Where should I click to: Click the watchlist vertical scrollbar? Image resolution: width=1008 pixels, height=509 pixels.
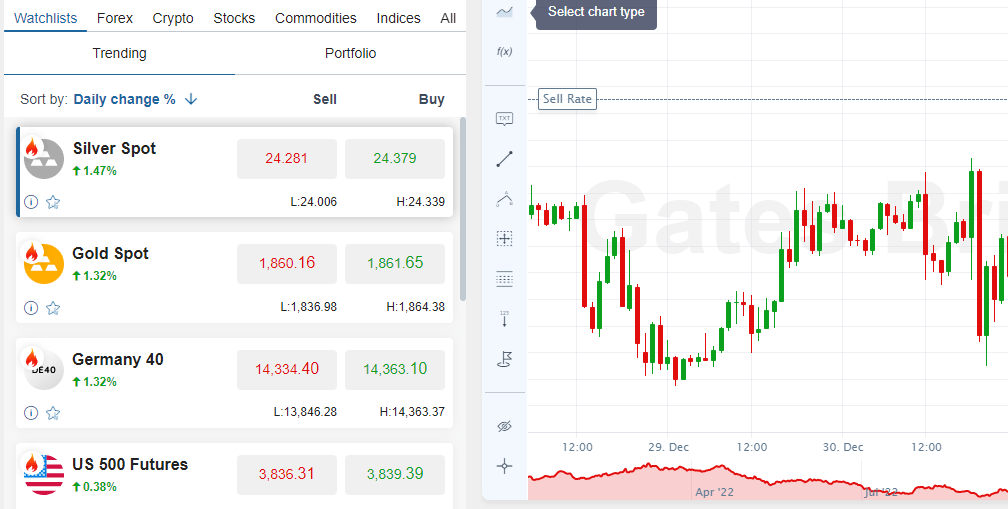[x=462, y=210]
